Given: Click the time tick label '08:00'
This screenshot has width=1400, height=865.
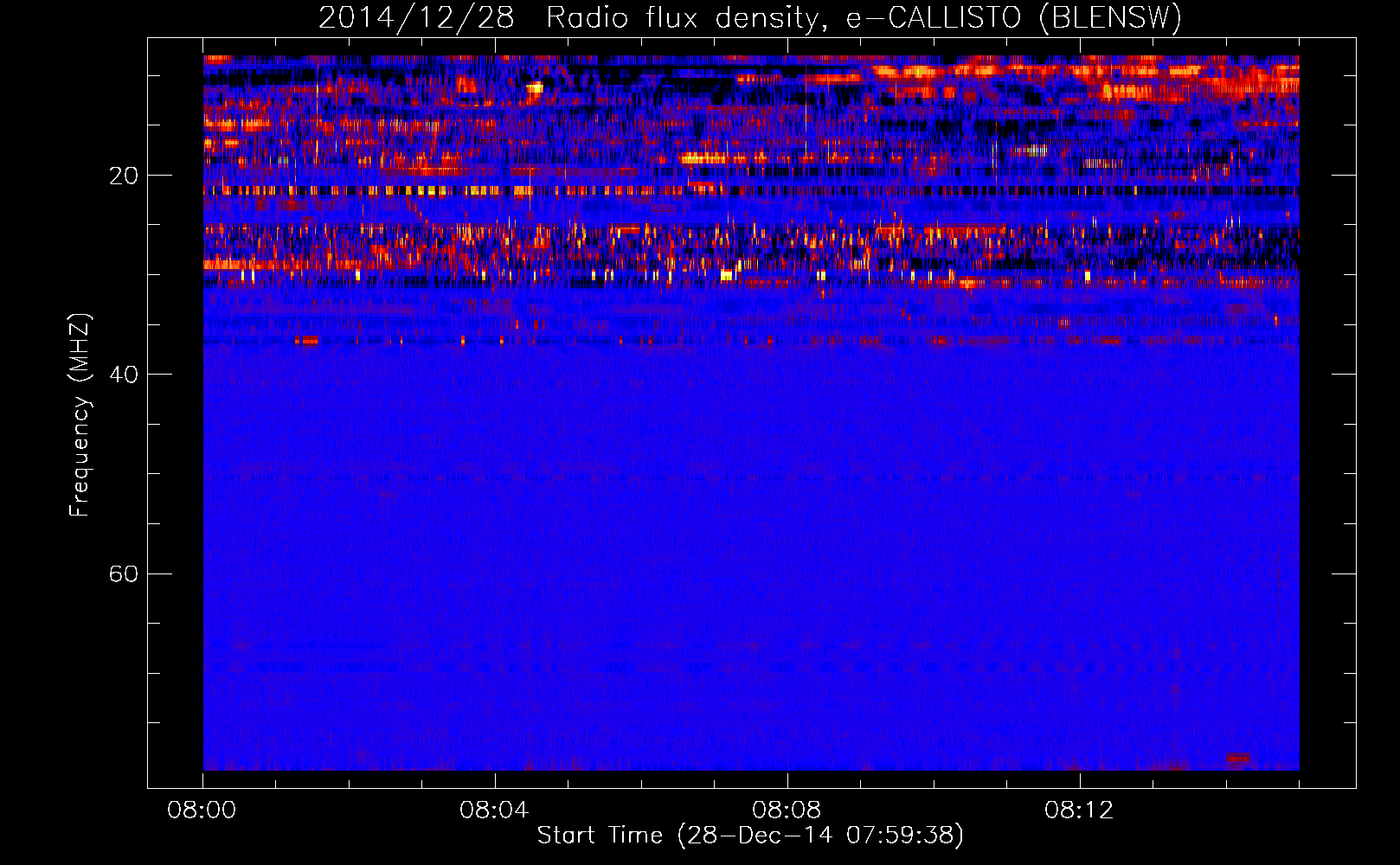Looking at the screenshot, I should pos(202,811).
